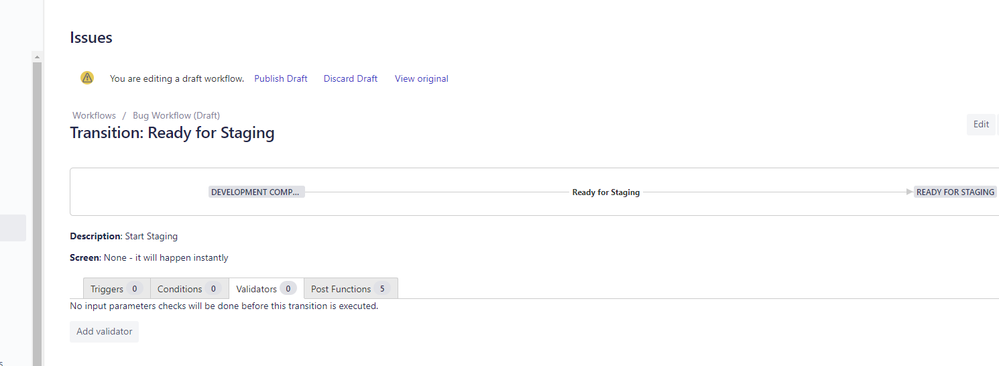Click the yellow warning icon
The height and width of the screenshot is (366, 999).
87,78
